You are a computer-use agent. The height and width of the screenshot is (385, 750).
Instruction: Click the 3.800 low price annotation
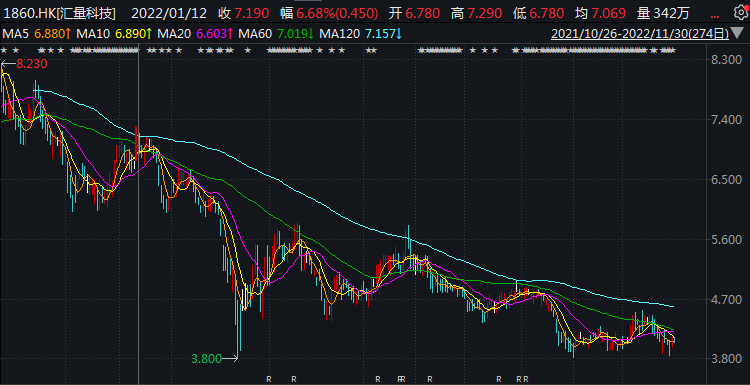[206, 358]
